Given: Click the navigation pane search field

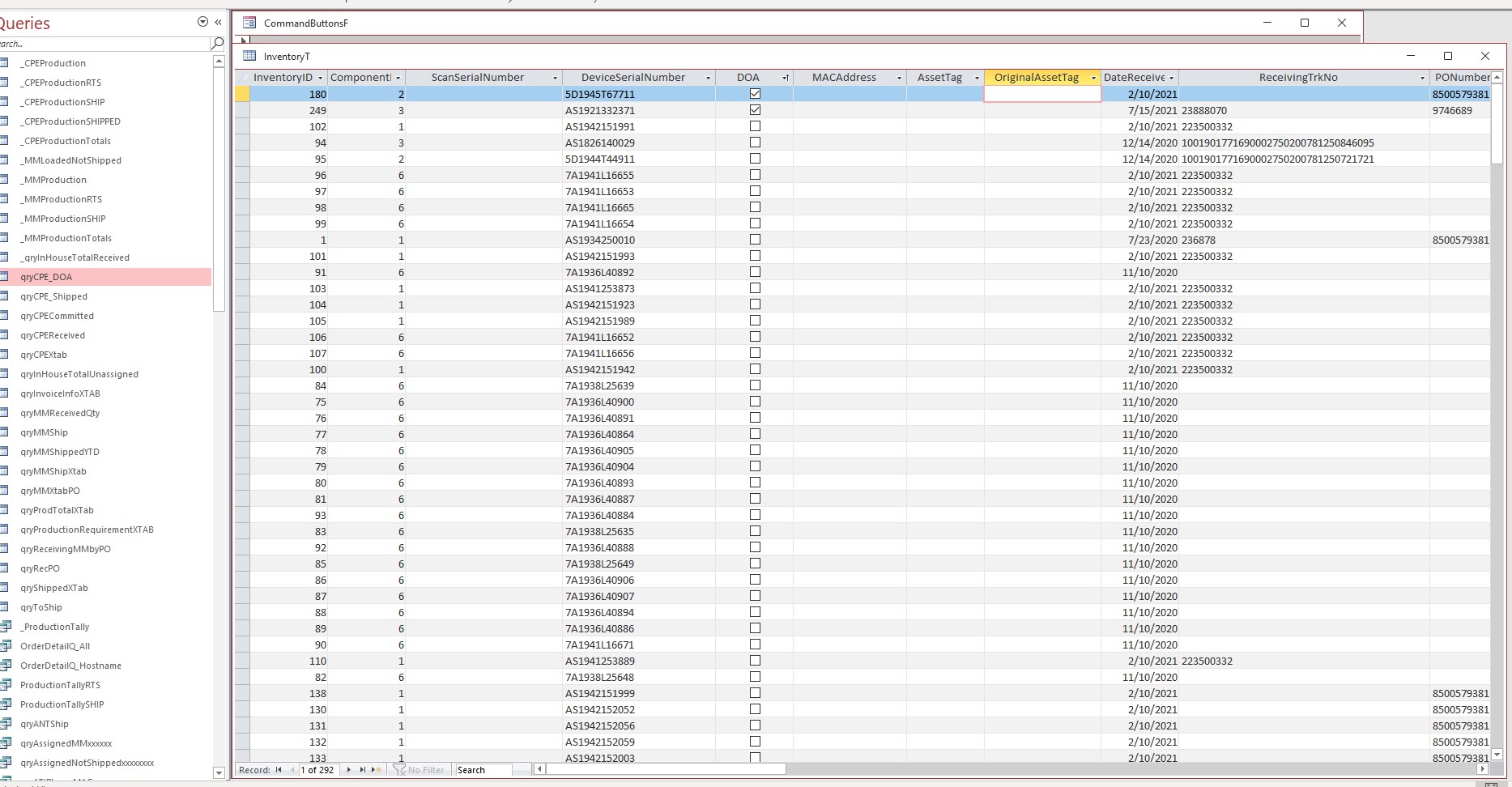Looking at the screenshot, I should click(x=104, y=44).
